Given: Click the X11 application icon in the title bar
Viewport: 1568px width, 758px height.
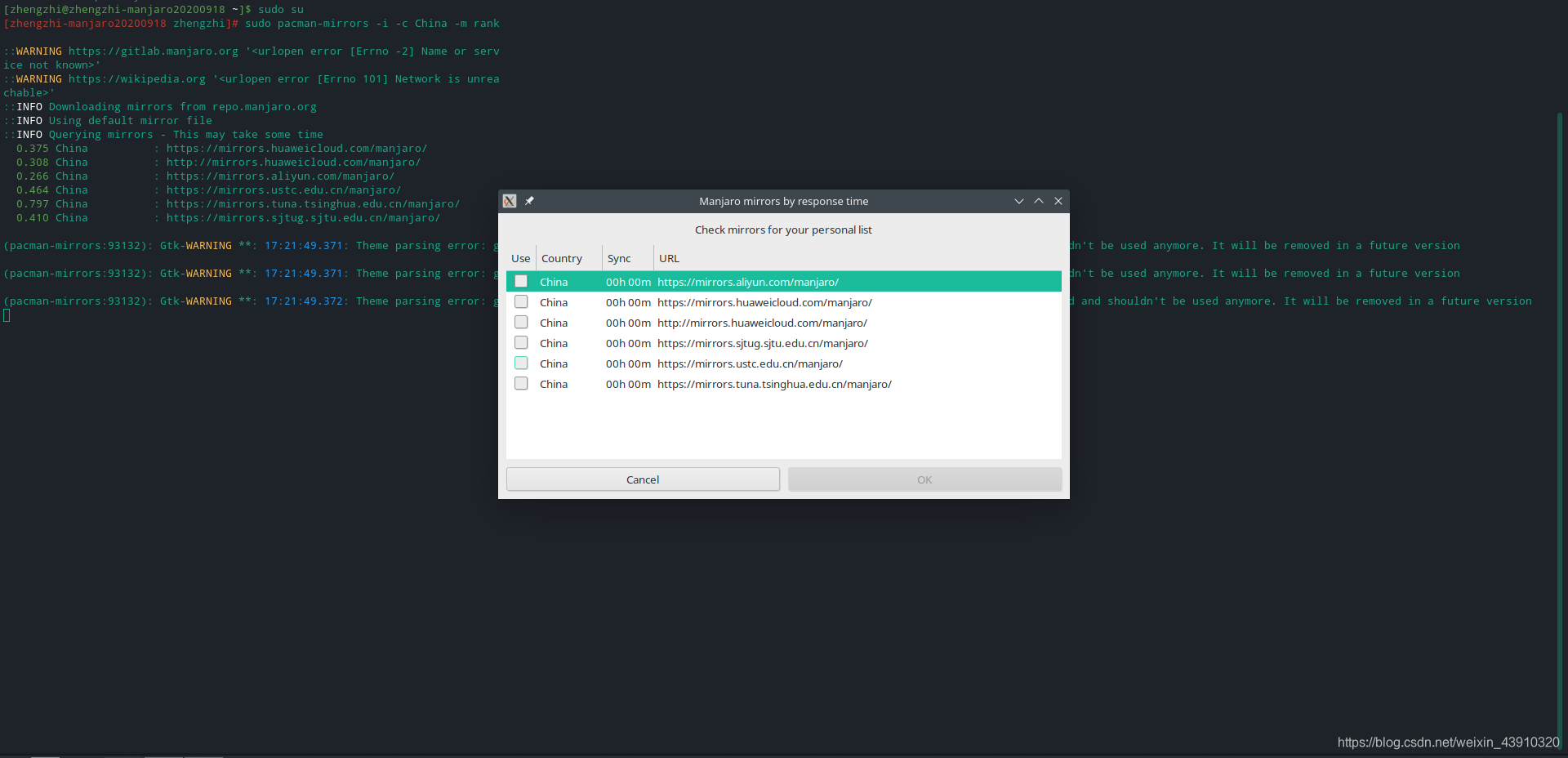Looking at the screenshot, I should coord(510,201).
